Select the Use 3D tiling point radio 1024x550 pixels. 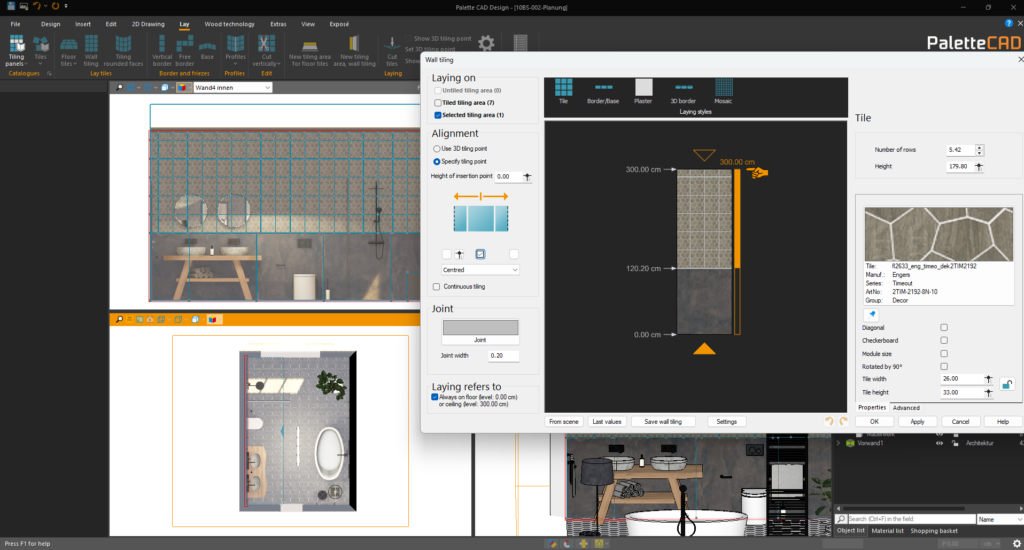point(437,149)
